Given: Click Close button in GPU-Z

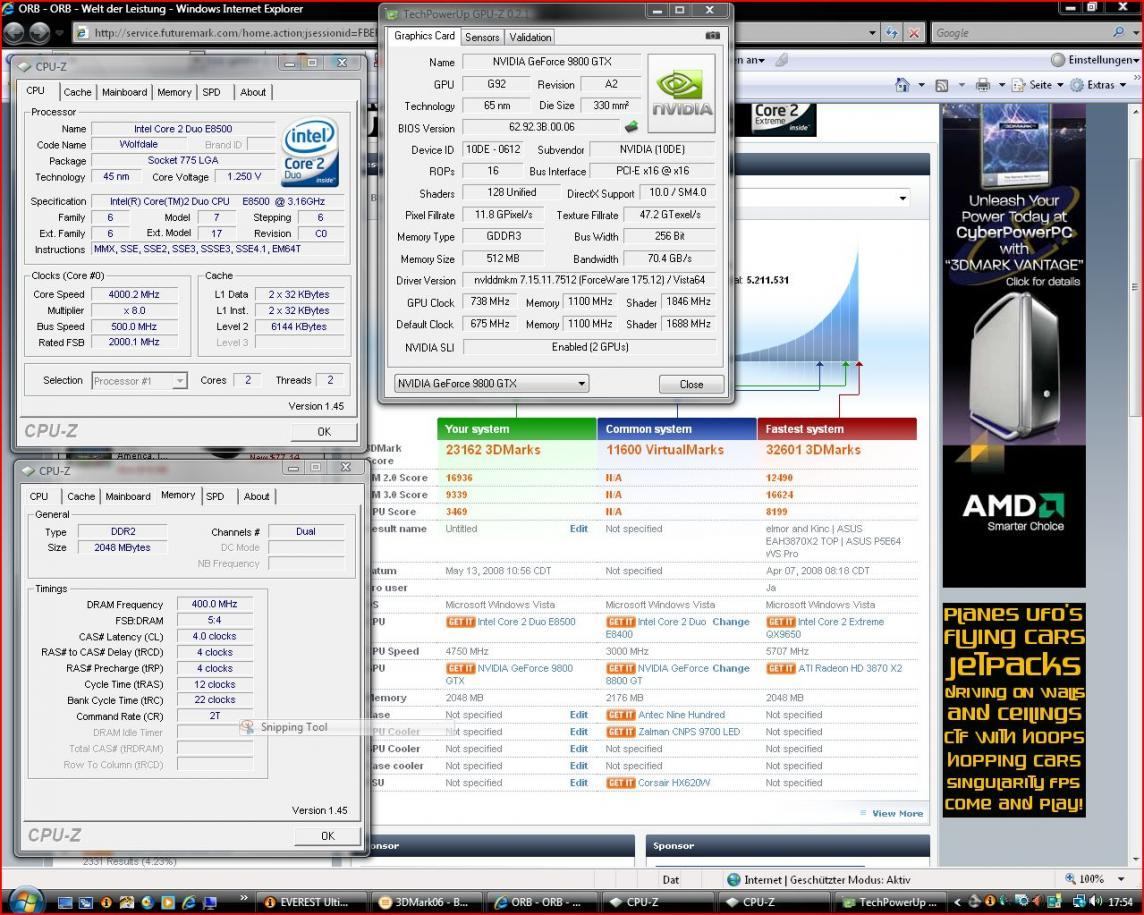Looking at the screenshot, I should pyautogui.click(x=692, y=385).
